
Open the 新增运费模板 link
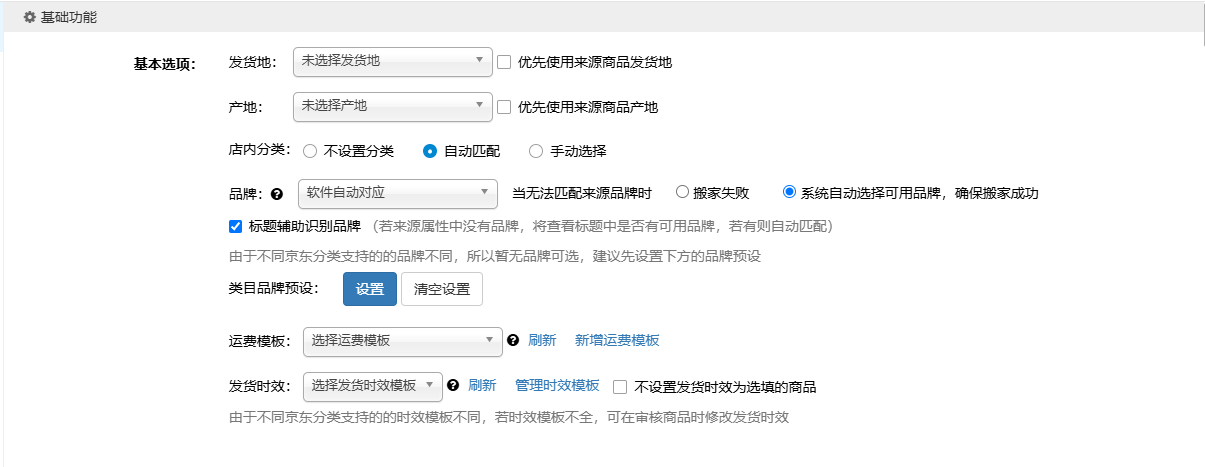(617, 340)
